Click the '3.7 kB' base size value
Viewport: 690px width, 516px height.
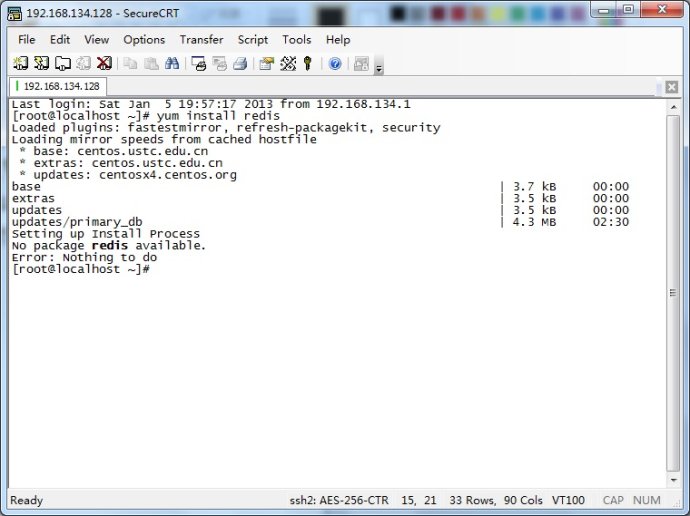(534, 187)
